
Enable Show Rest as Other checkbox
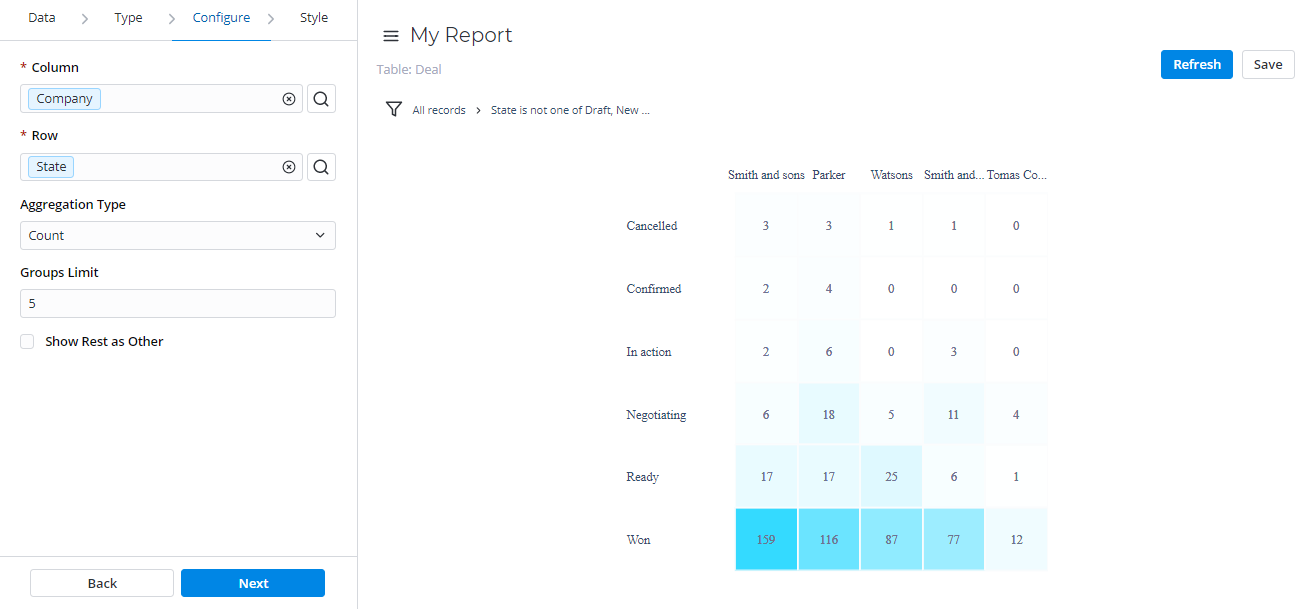27,341
